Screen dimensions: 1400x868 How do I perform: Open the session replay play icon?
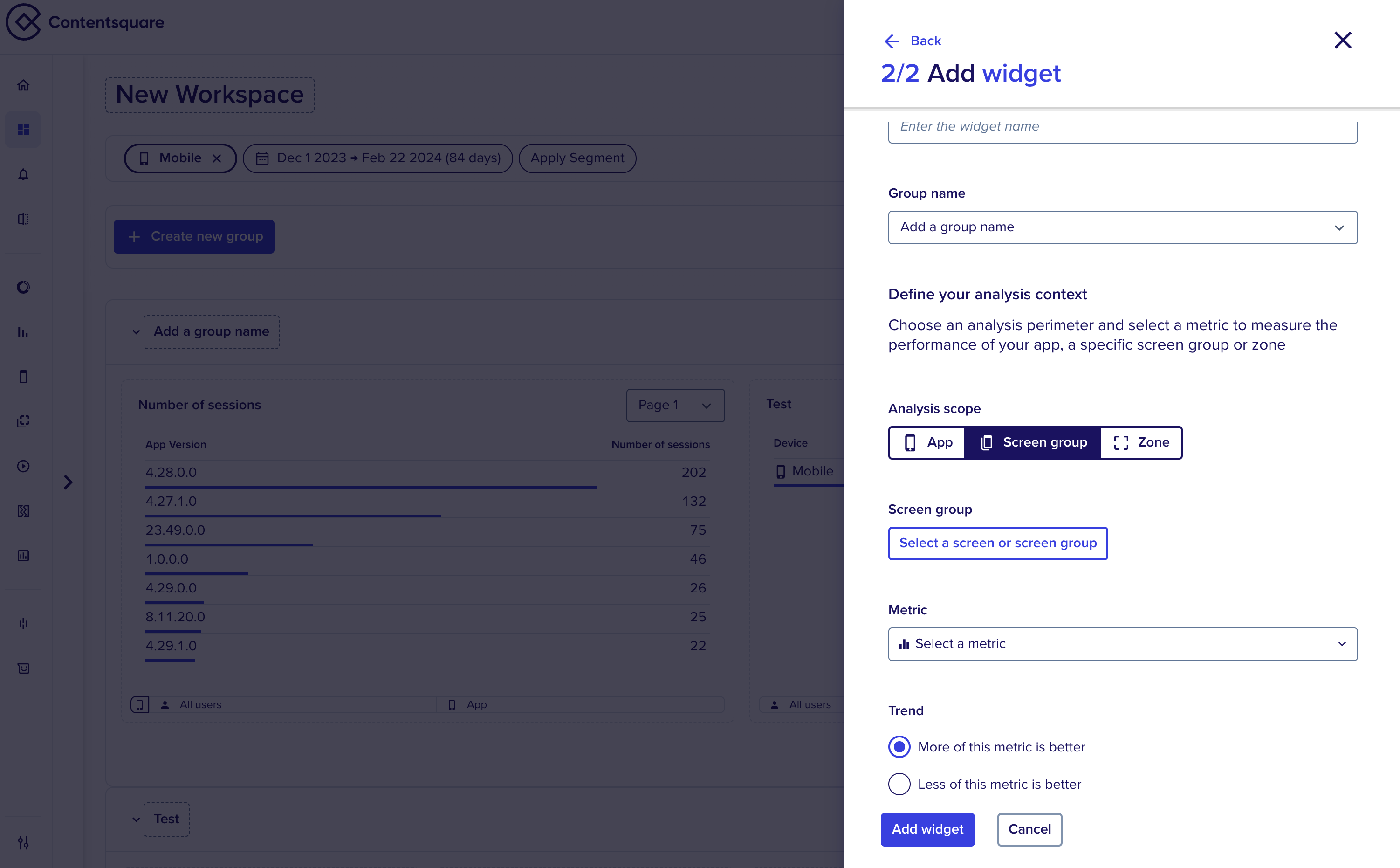point(23,466)
